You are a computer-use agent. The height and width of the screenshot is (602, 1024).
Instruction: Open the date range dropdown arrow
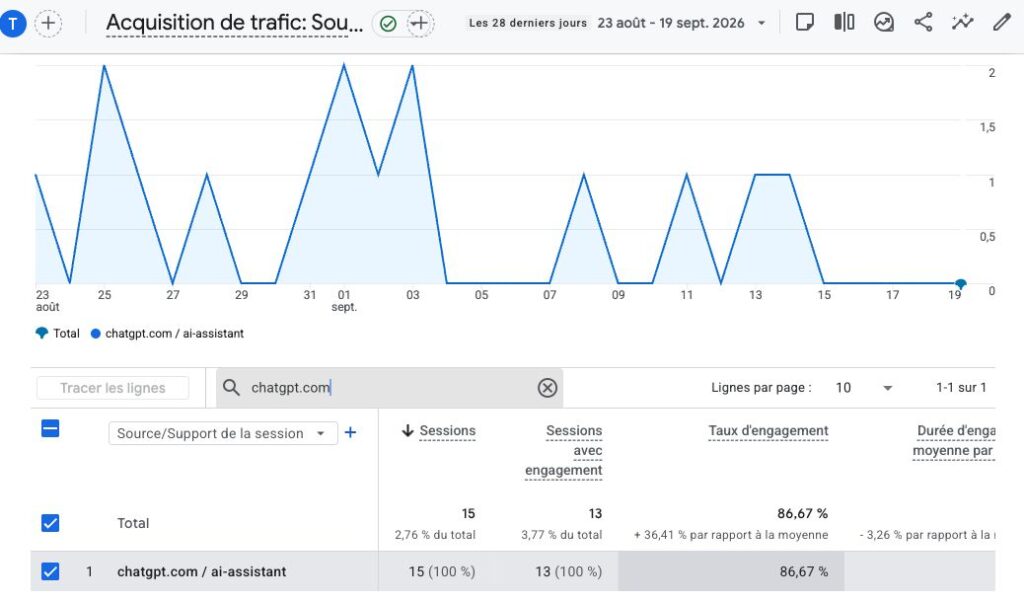(761, 24)
